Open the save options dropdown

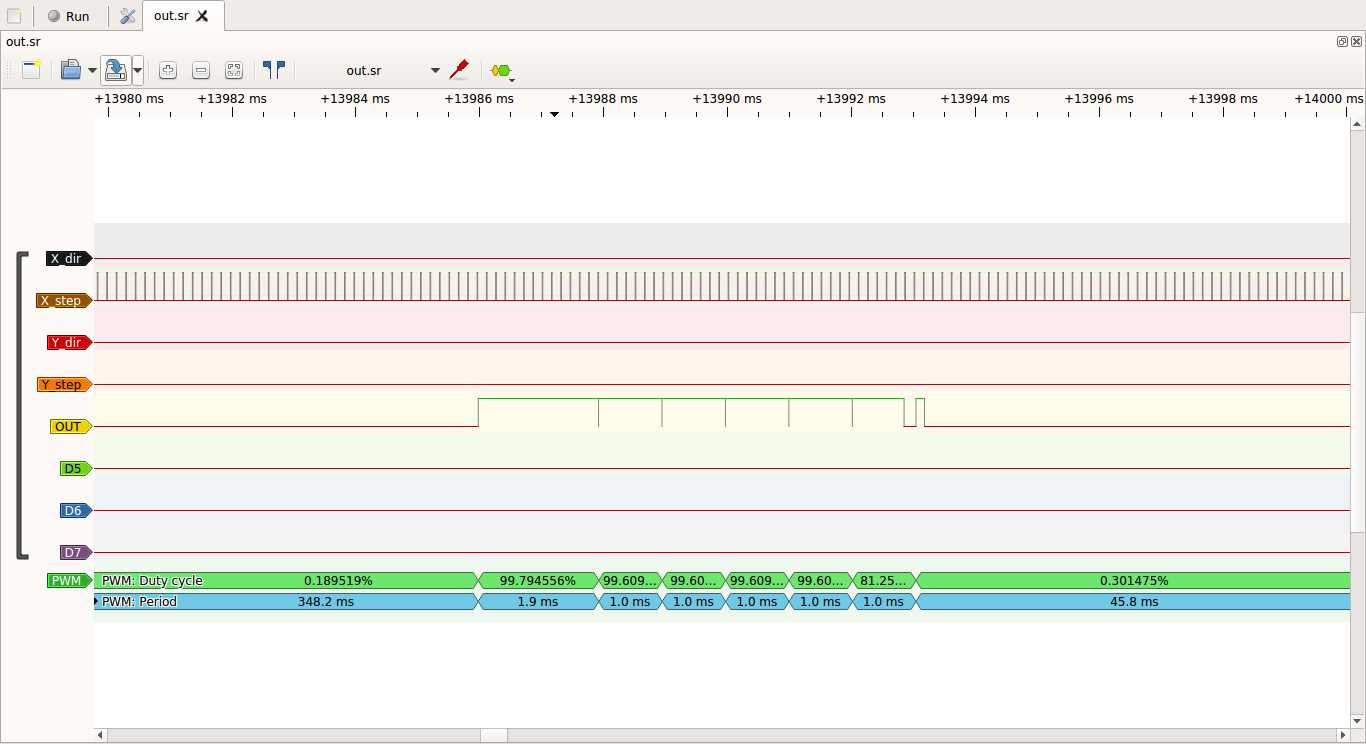click(137, 70)
